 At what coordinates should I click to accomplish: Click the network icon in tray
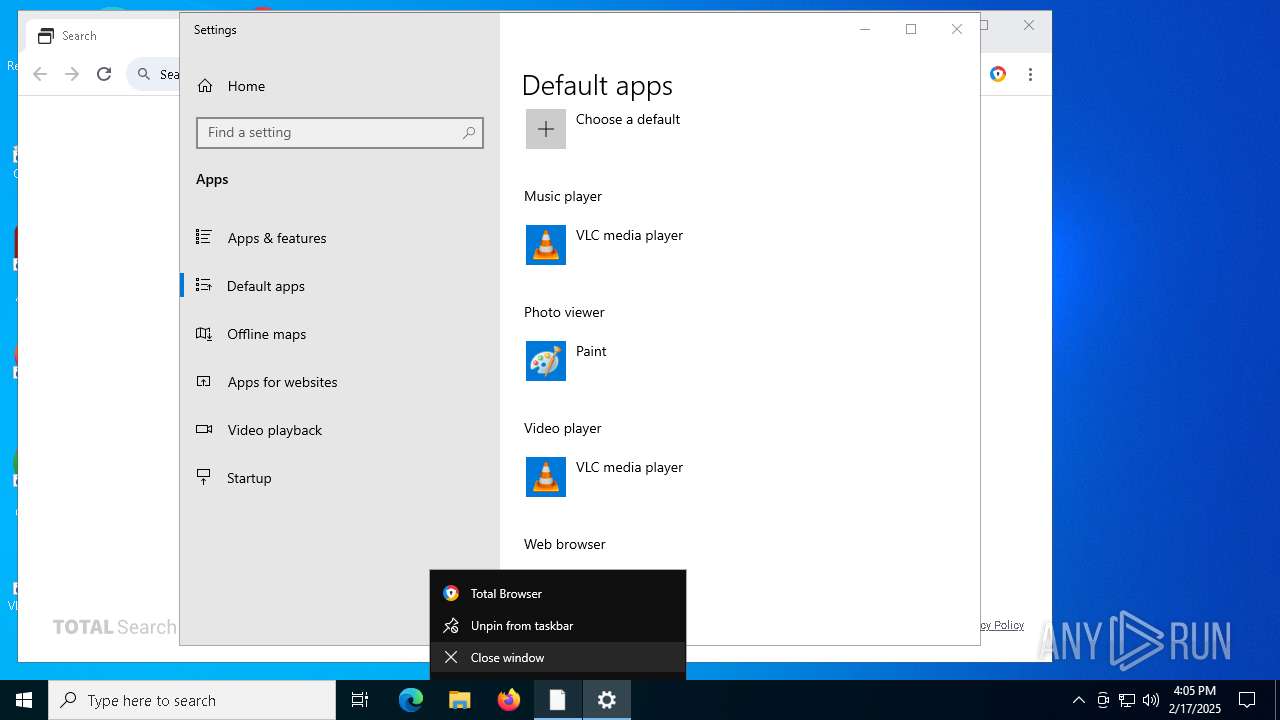(1127, 700)
